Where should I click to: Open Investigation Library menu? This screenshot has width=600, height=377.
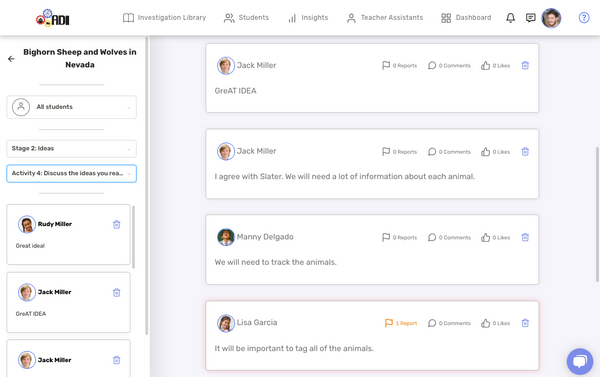tap(165, 18)
